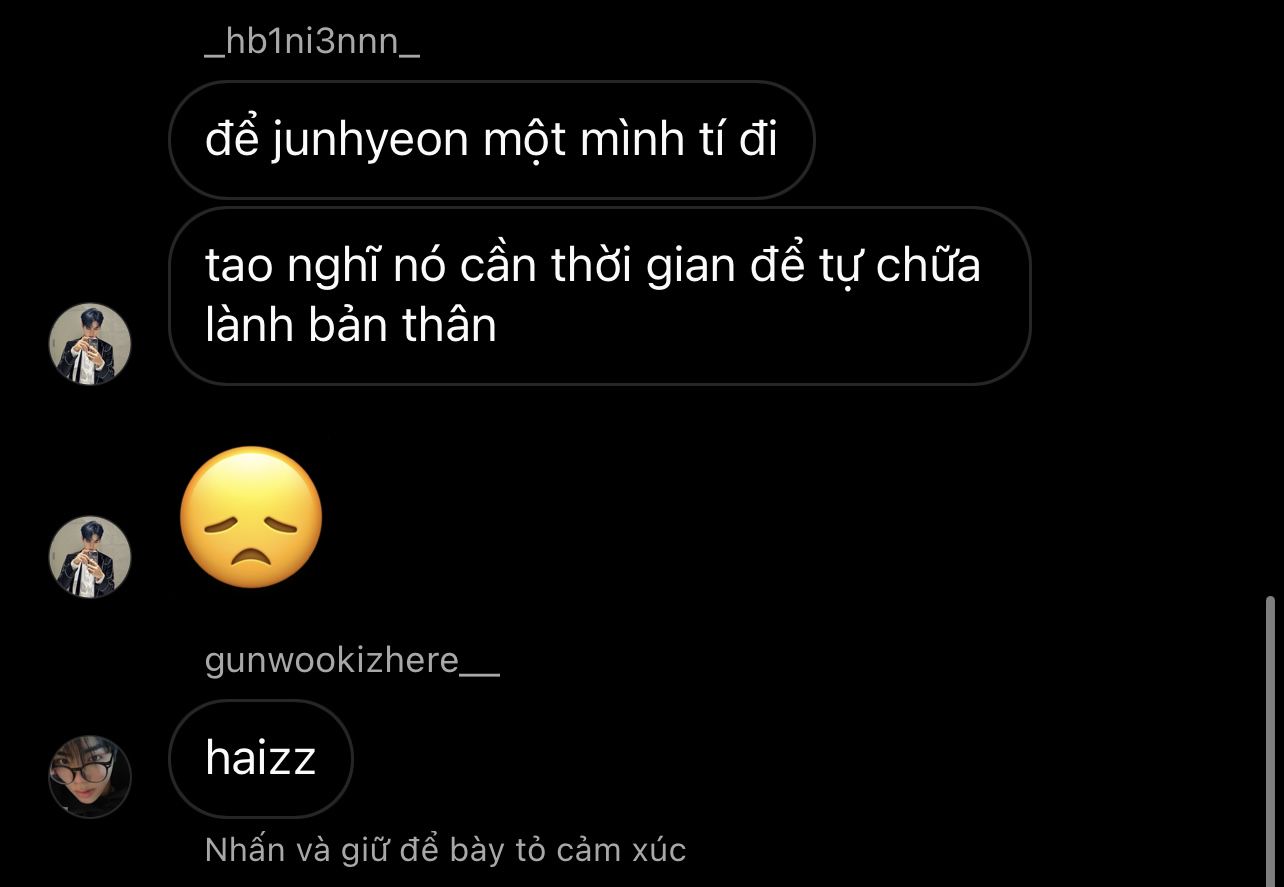Screen dimensions: 1284x887
Task: Click the word 'chữa' in the long message
Action: tap(928, 266)
